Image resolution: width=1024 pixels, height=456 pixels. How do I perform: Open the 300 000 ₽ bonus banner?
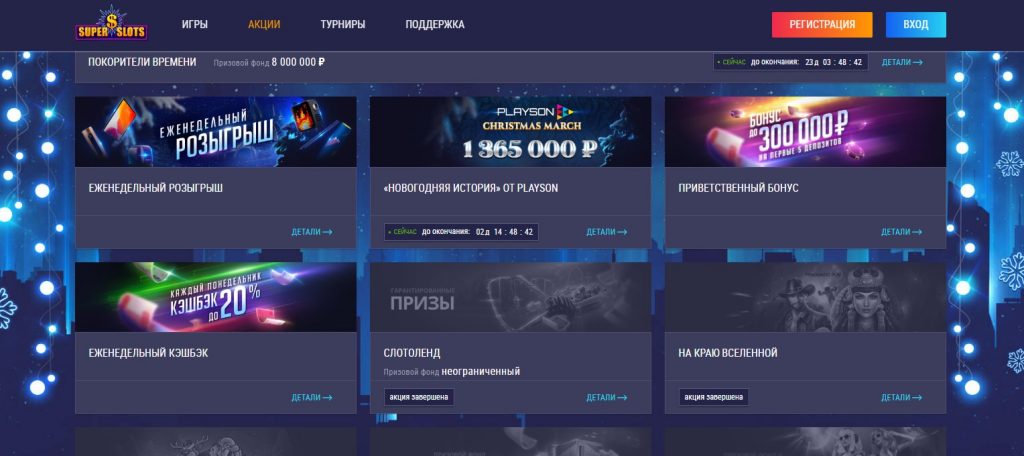pyautogui.click(x=805, y=132)
